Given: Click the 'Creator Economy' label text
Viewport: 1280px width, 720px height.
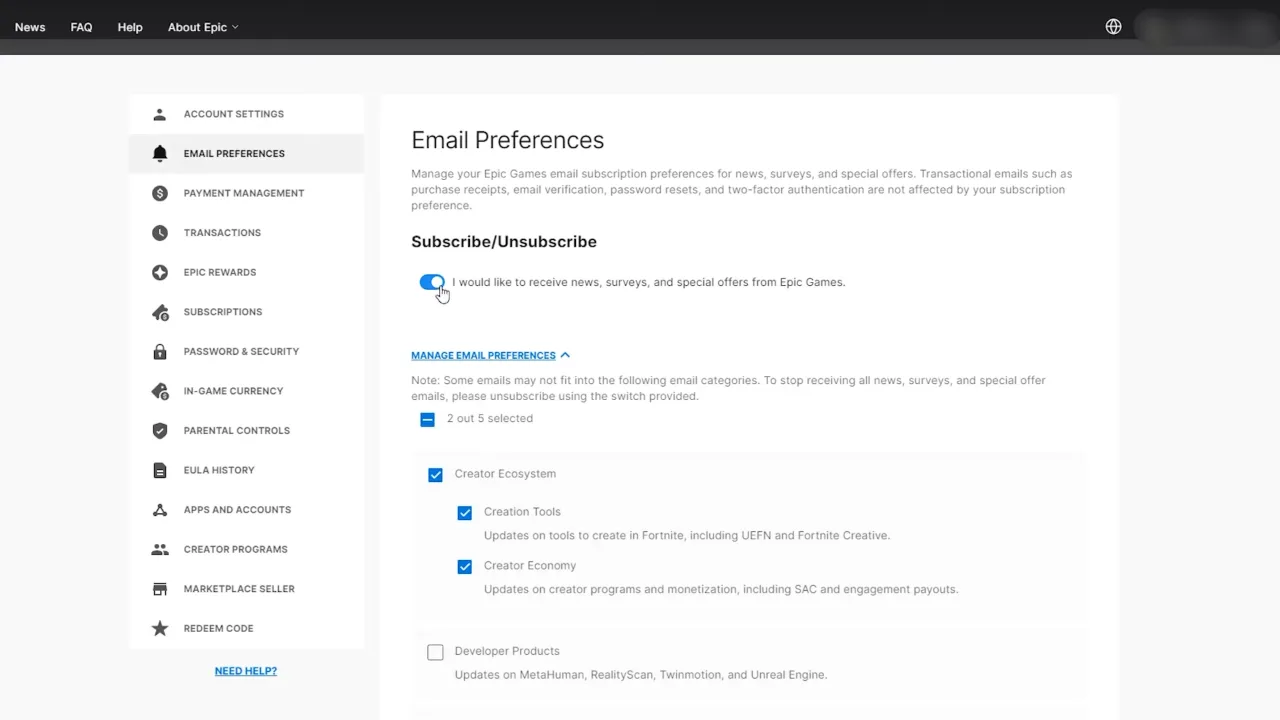Looking at the screenshot, I should tap(530, 566).
